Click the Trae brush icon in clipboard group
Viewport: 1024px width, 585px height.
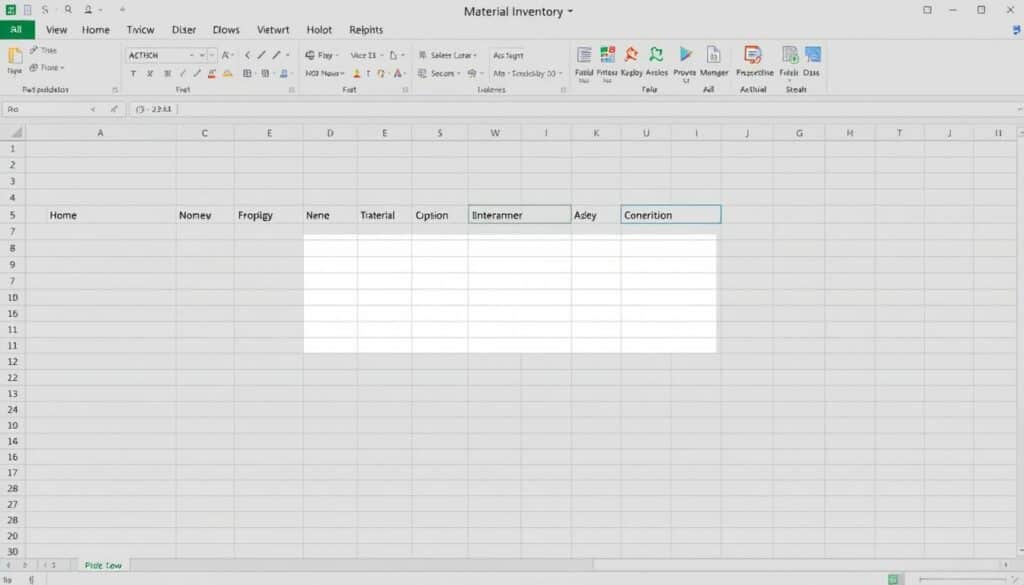[x=34, y=50]
